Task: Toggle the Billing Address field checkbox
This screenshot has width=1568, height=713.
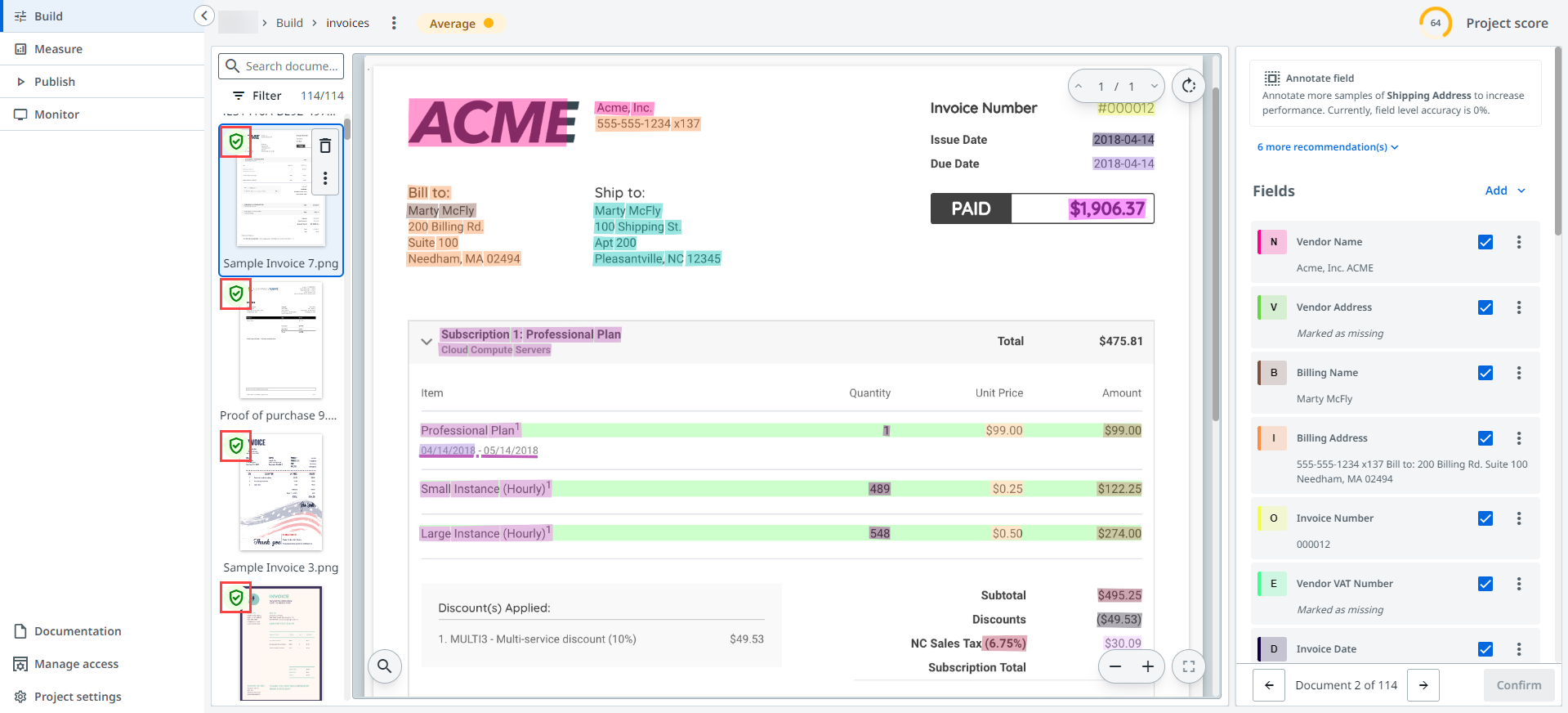Action: tap(1485, 438)
